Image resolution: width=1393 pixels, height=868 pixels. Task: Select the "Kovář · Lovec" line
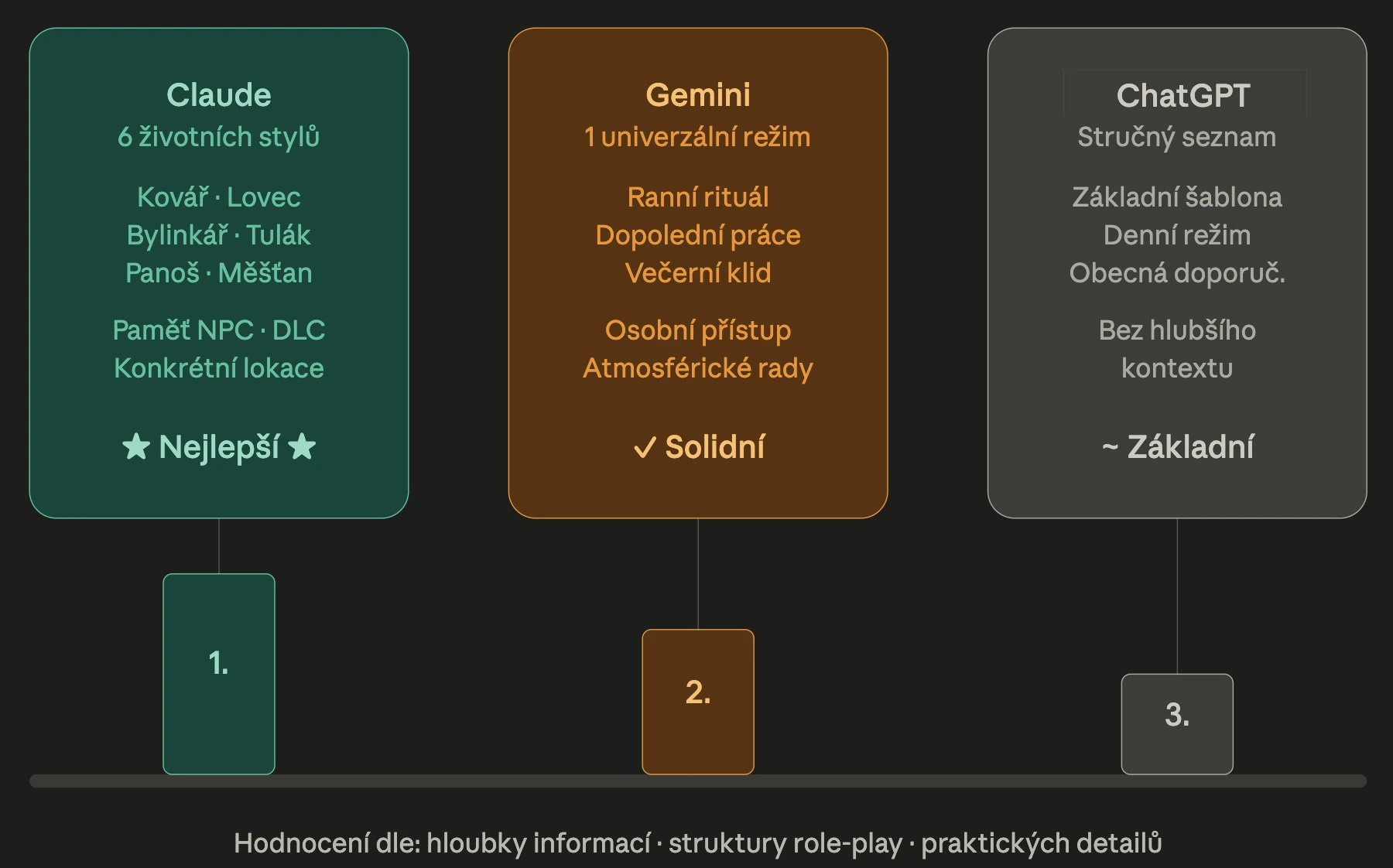pos(219,197)
